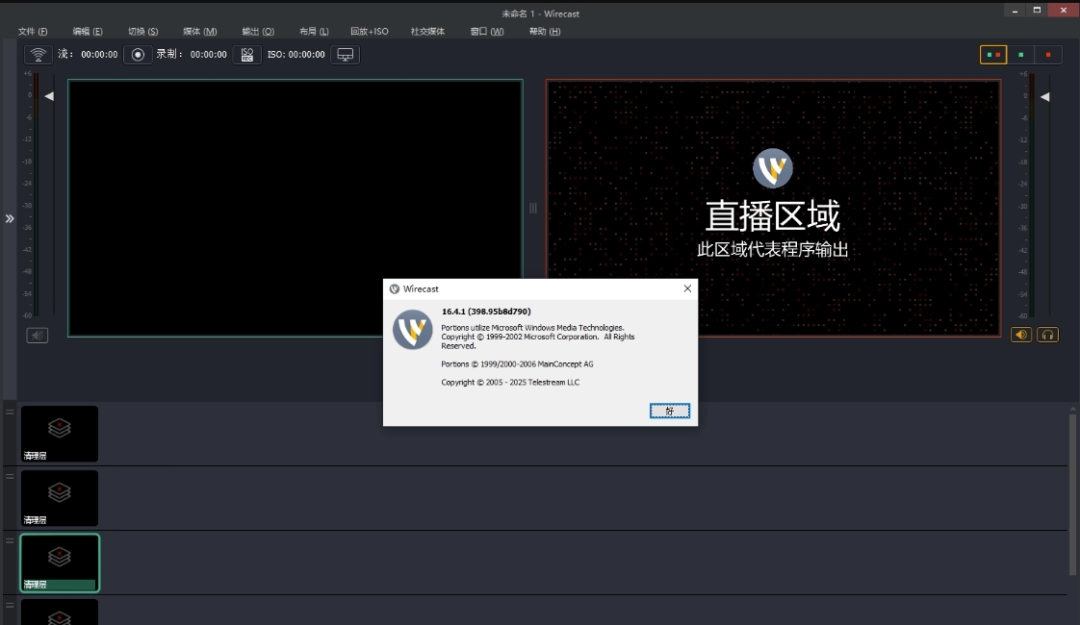Open the external display output icon
The height and width of the screenshot is (625, 1080).
click(x=344, y=54)
